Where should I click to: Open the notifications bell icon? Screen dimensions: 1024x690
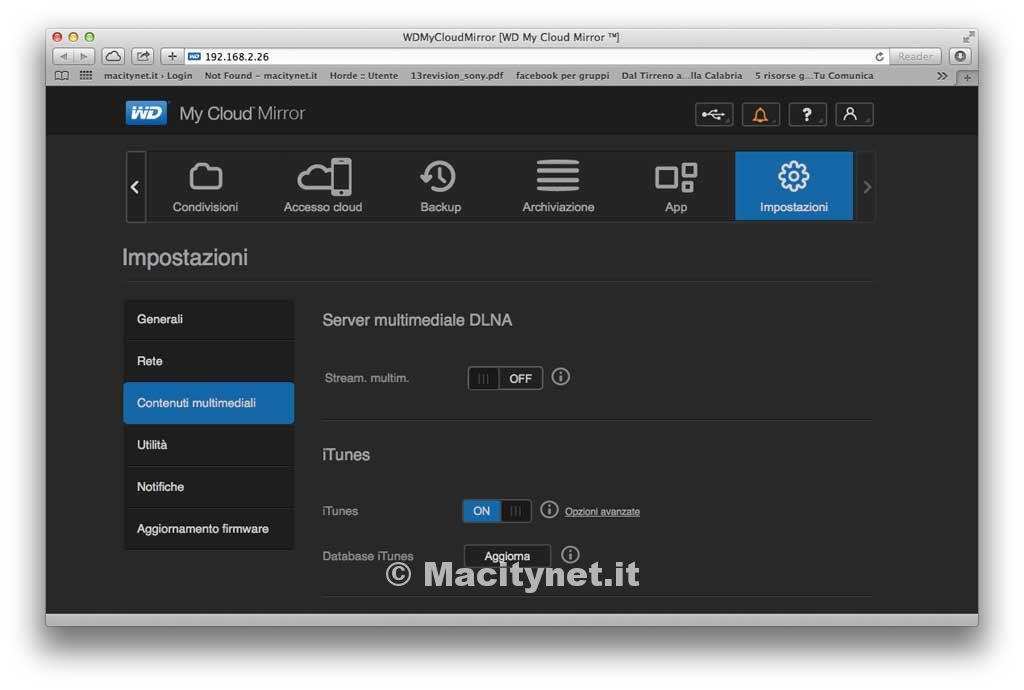[760, 114]
